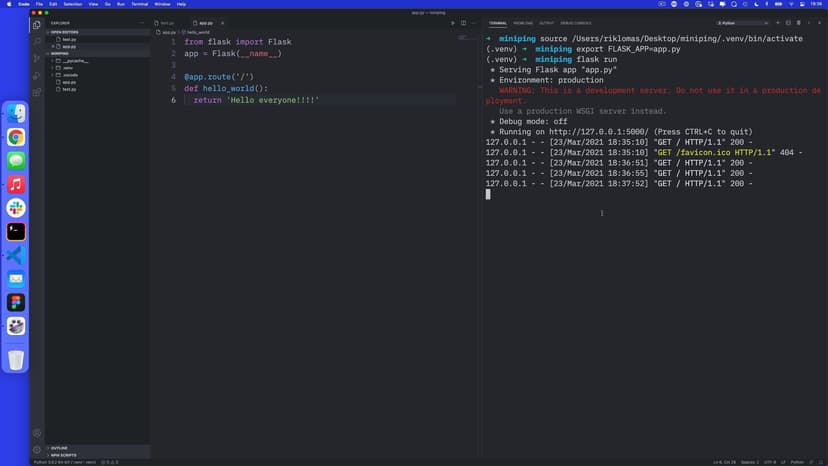Open the Extensions view
Viewport: 828px width, 466px height.
click(x=37, y=92)
